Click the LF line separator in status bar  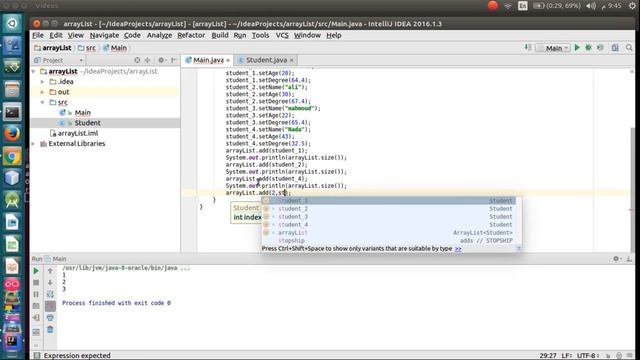click(x=567, y=356)
